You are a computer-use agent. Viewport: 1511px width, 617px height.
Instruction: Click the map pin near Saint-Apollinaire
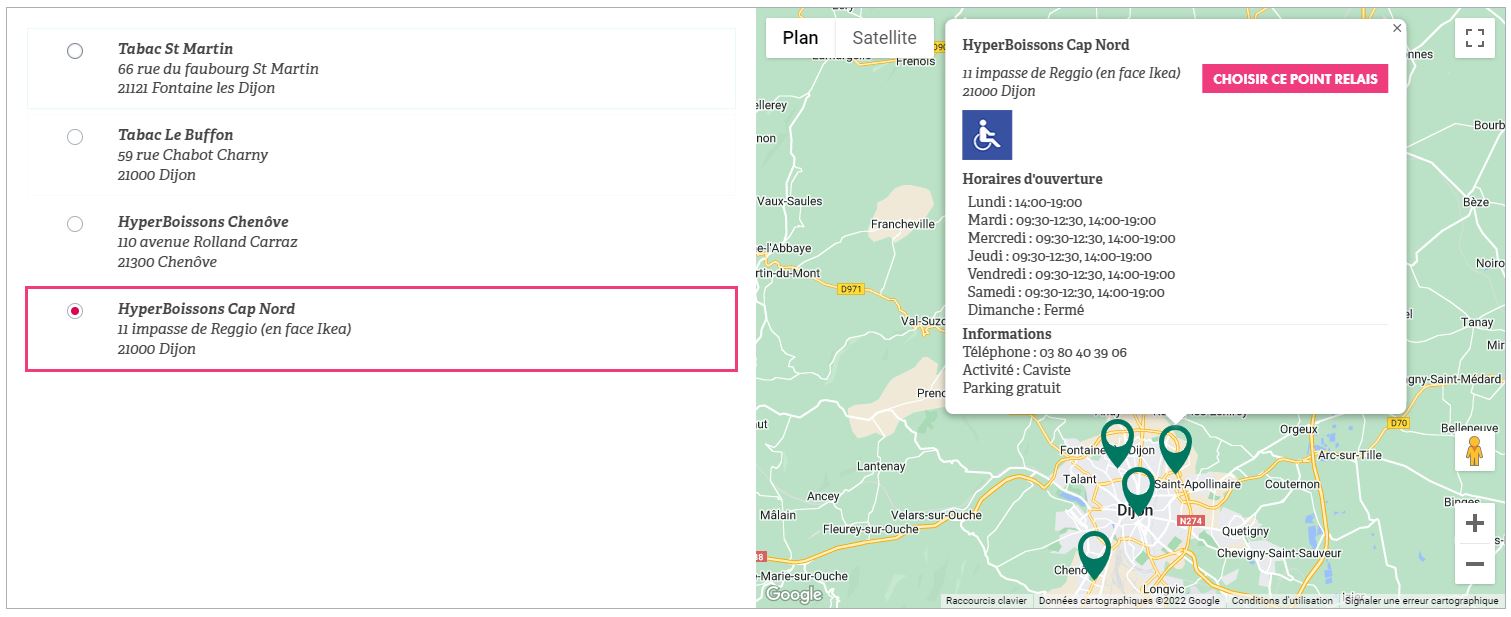tap(1175, 446)
